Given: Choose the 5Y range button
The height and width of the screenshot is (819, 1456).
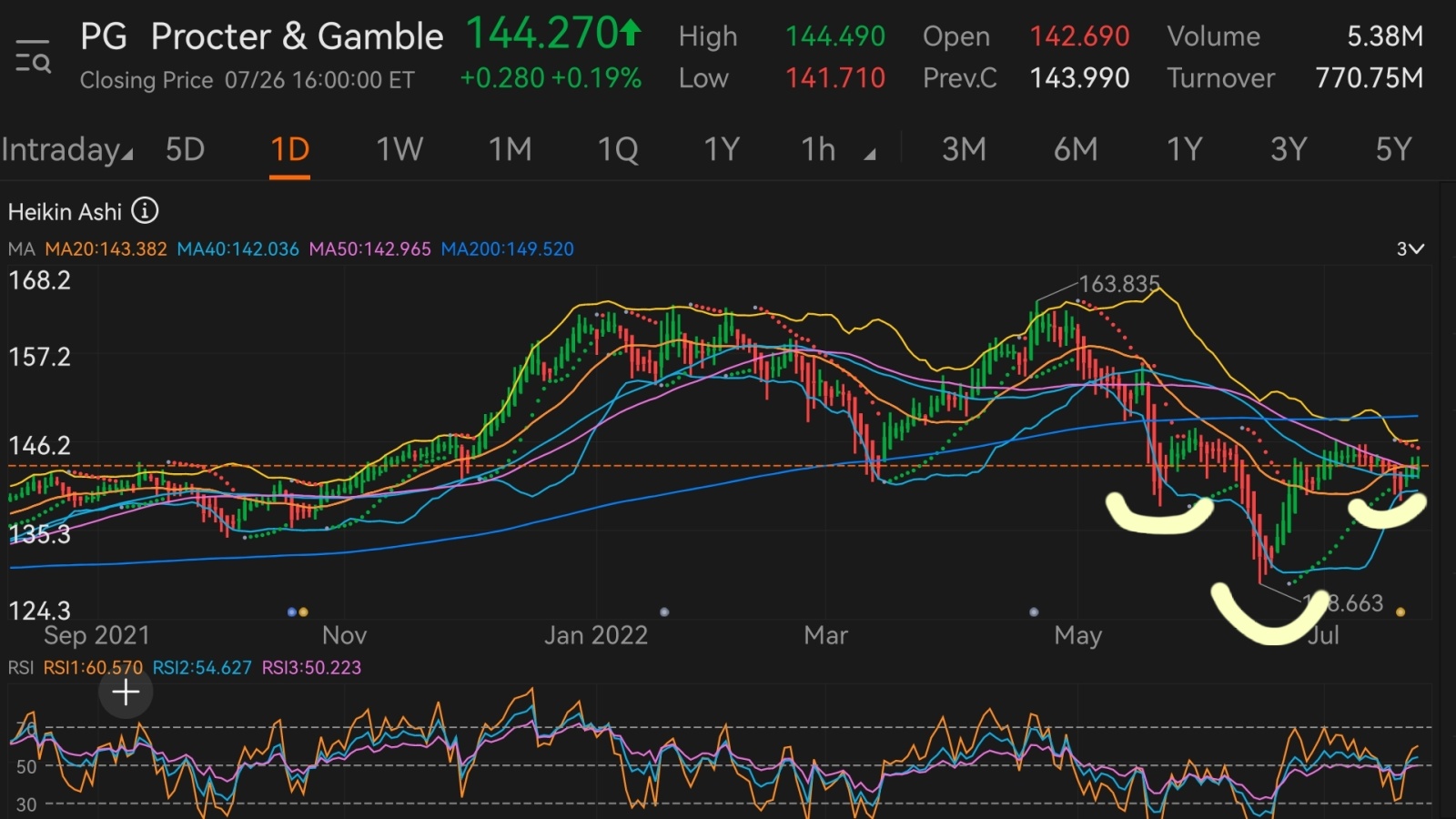Looking at the screenshot, I should pos(1393,149).
